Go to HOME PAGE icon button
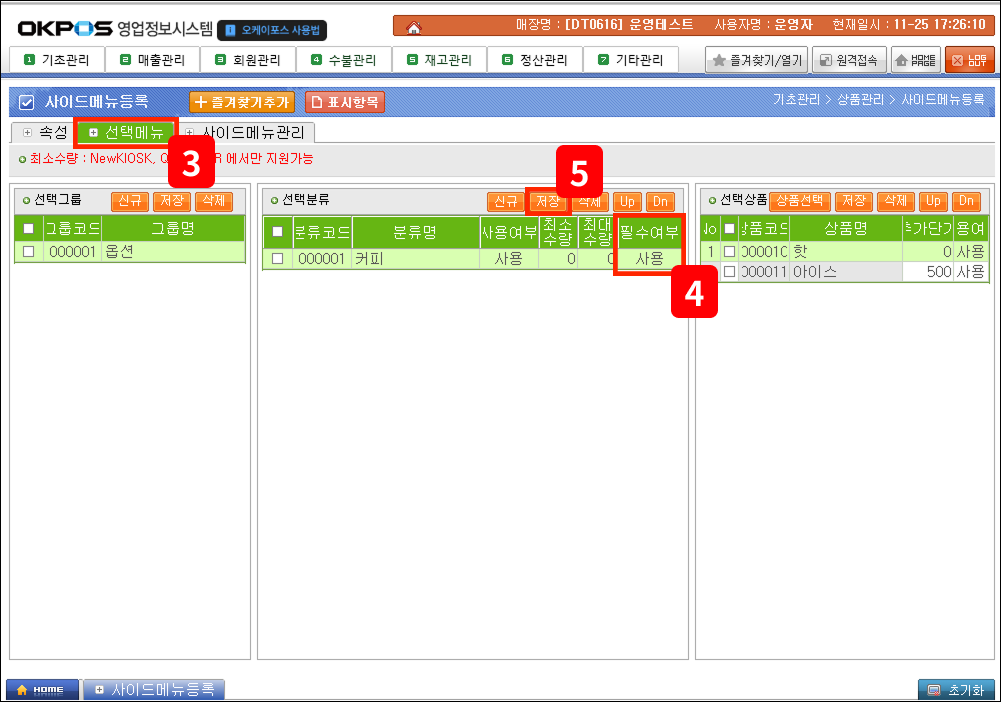Screen dimensions: 1001x702 pos(915,60)
